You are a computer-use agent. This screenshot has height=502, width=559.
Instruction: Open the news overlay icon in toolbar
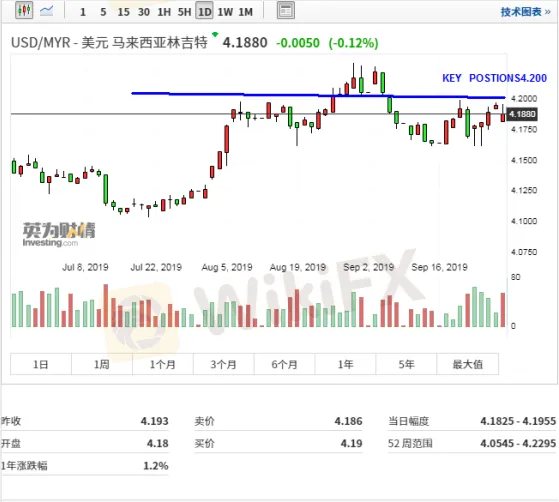click(x=286, y=11)
